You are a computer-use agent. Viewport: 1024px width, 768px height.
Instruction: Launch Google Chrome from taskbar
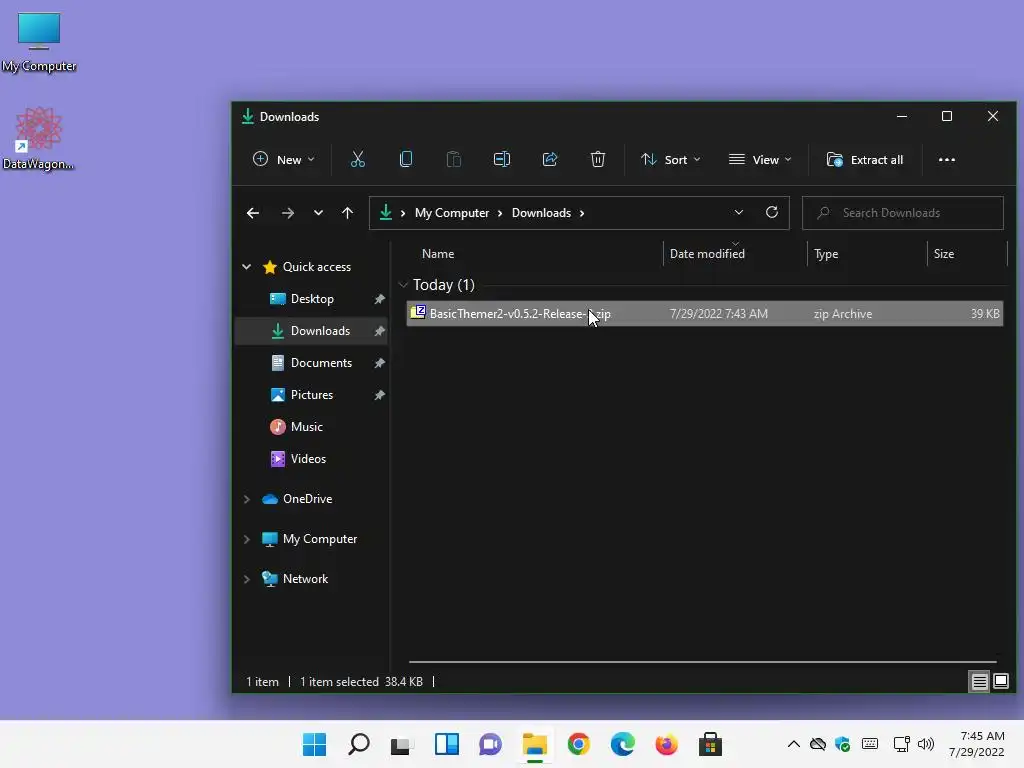(579, 744)
